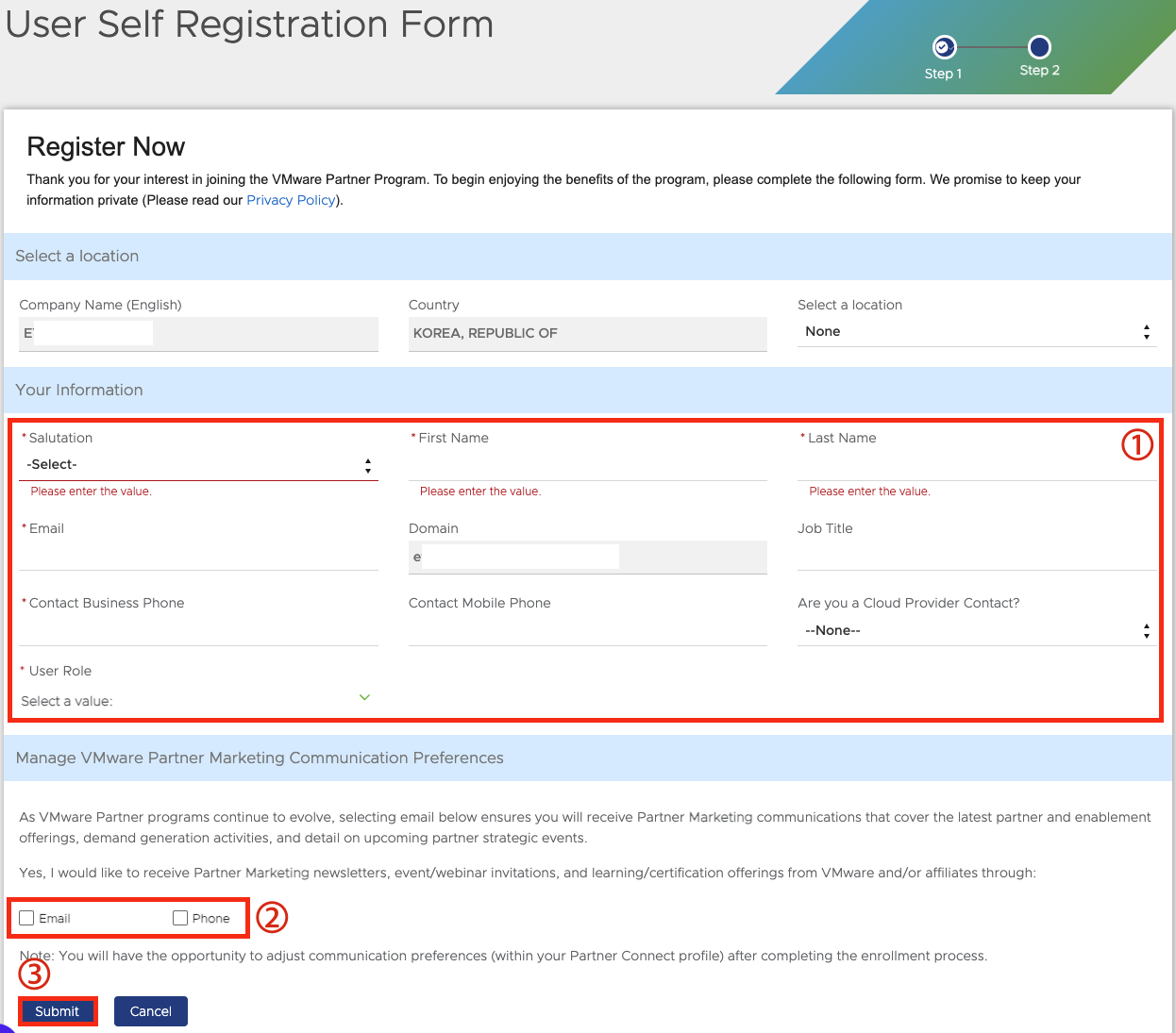Screen dimensions: 1176x1033
Task: Open the Select a location dropdown
Action: 976,332
